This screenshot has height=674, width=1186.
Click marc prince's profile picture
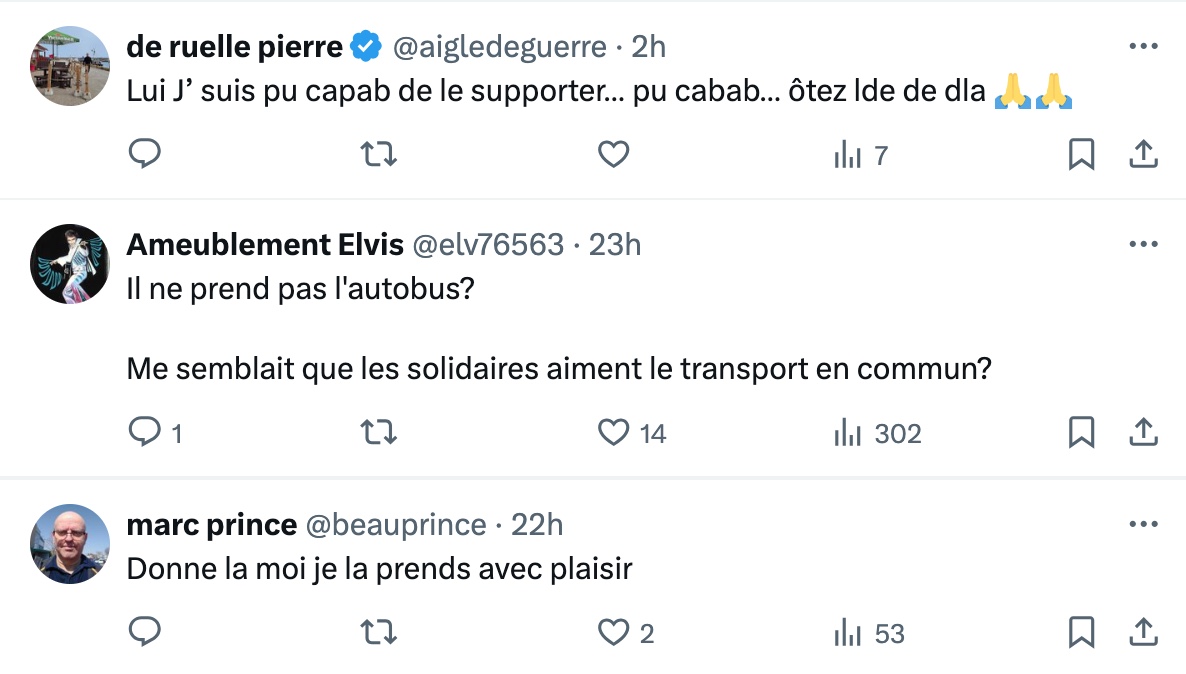[70, 543]
